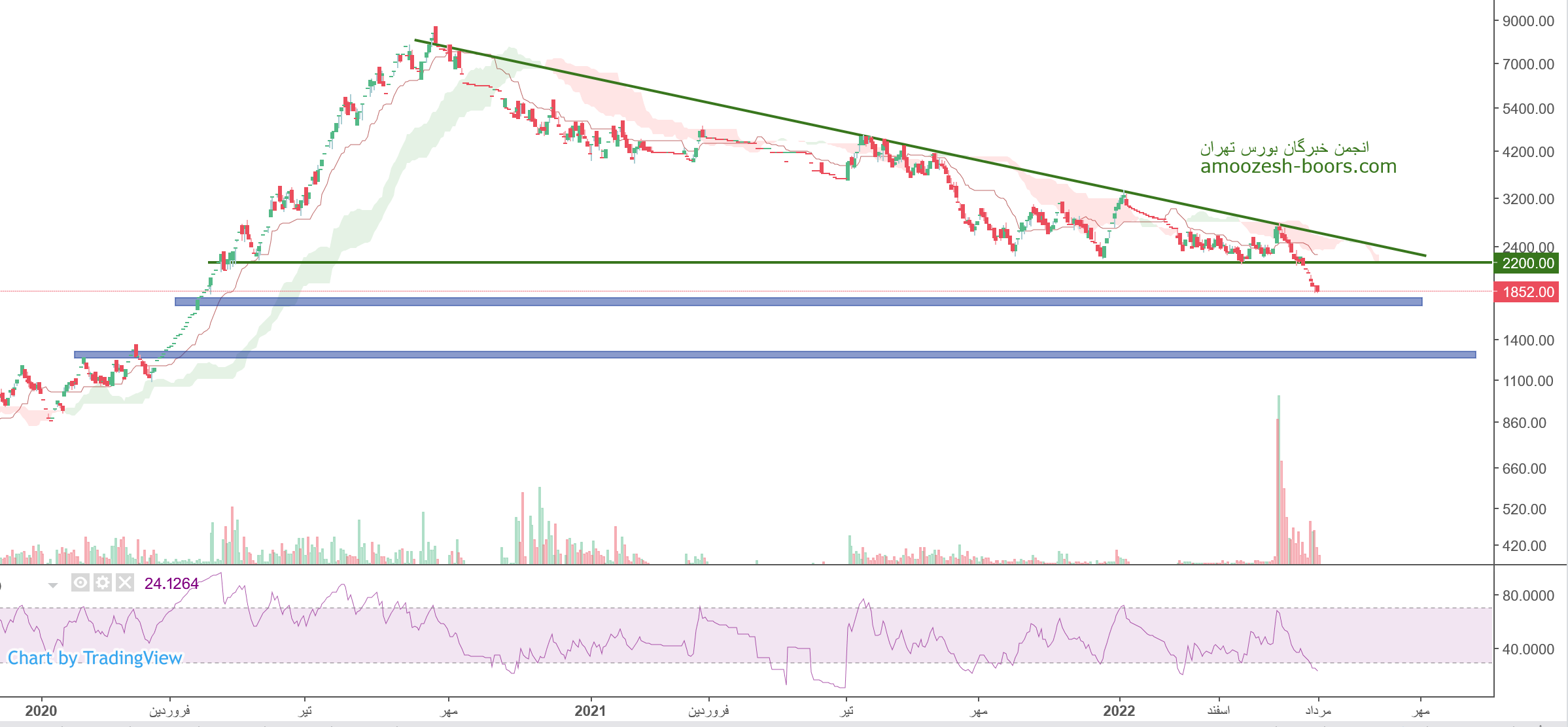
Task: Click the 2021 label on time axis
Action: pos(590,711)
